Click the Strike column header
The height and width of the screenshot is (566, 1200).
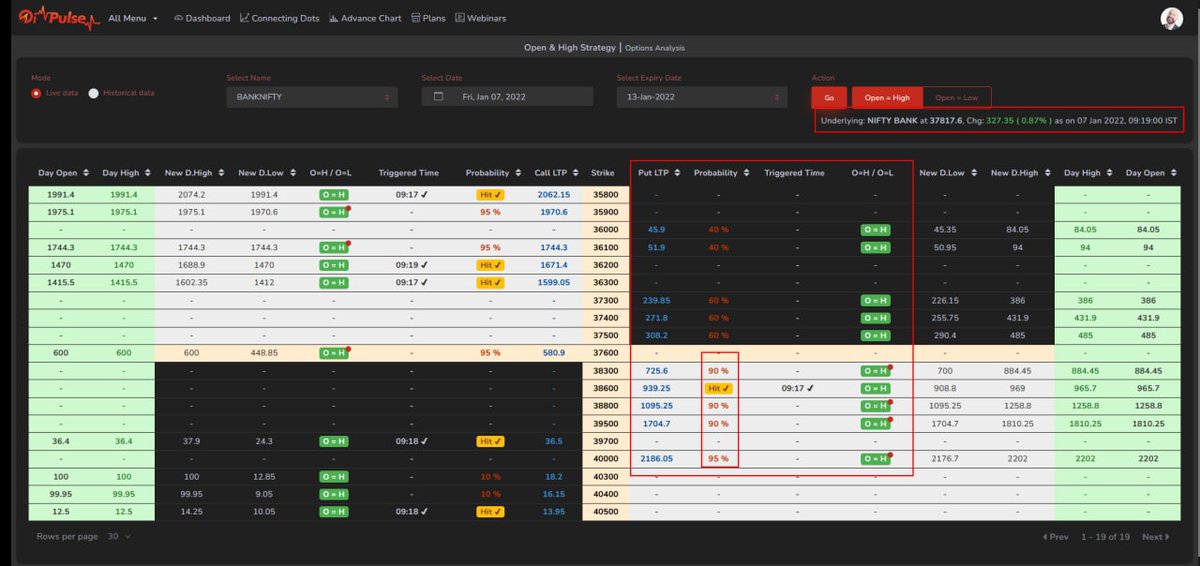point(603,173)
